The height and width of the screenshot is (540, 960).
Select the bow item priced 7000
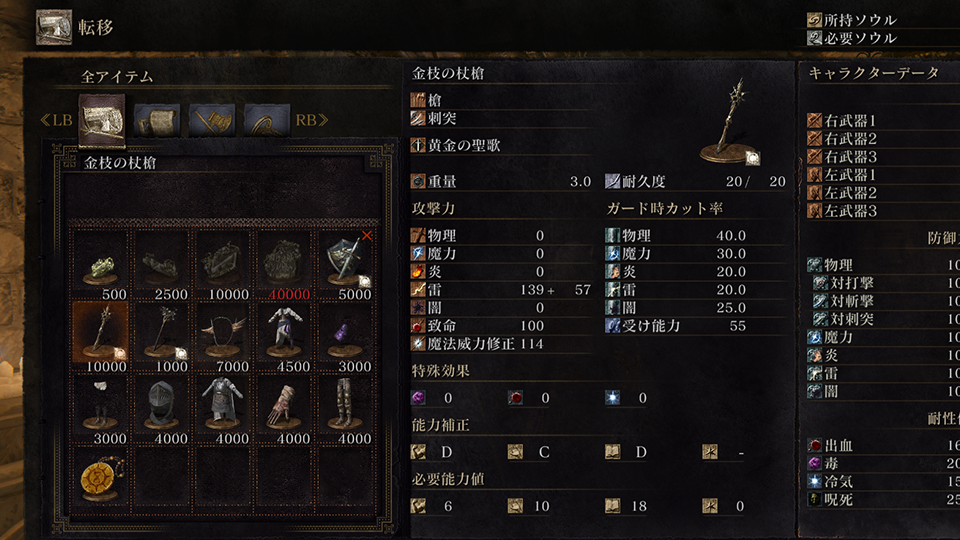click(223, 336)
